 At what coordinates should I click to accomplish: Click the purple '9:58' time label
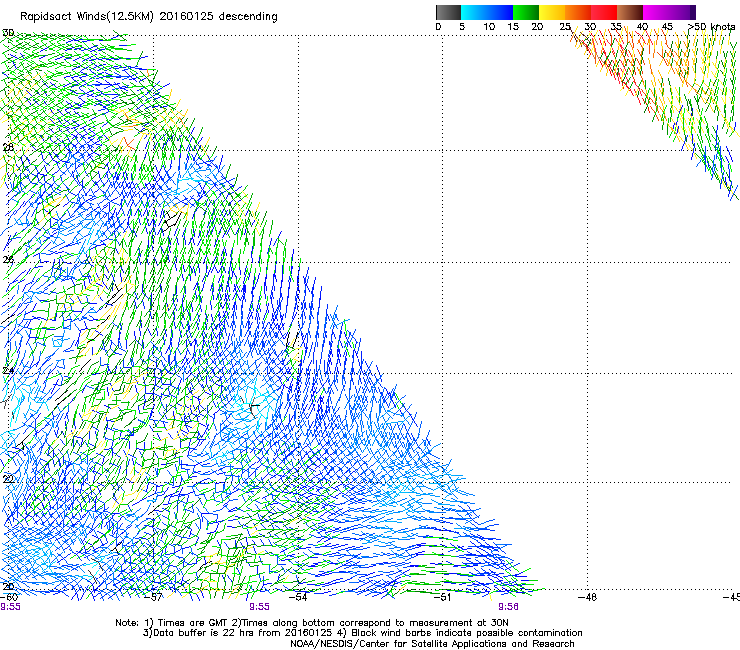coord(508,607)
